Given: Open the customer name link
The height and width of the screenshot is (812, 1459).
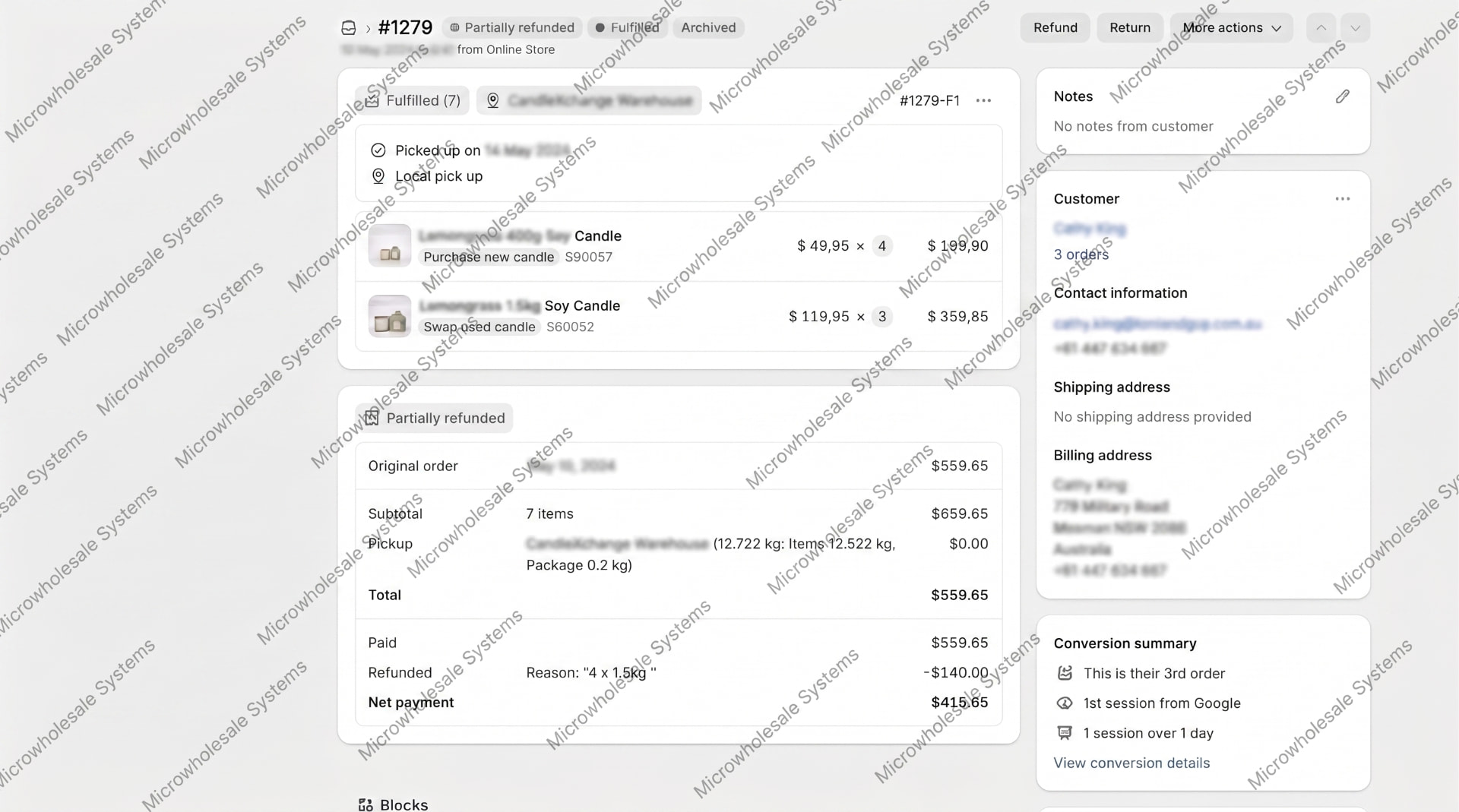Looking at the screenshot, I should 1090,229.
